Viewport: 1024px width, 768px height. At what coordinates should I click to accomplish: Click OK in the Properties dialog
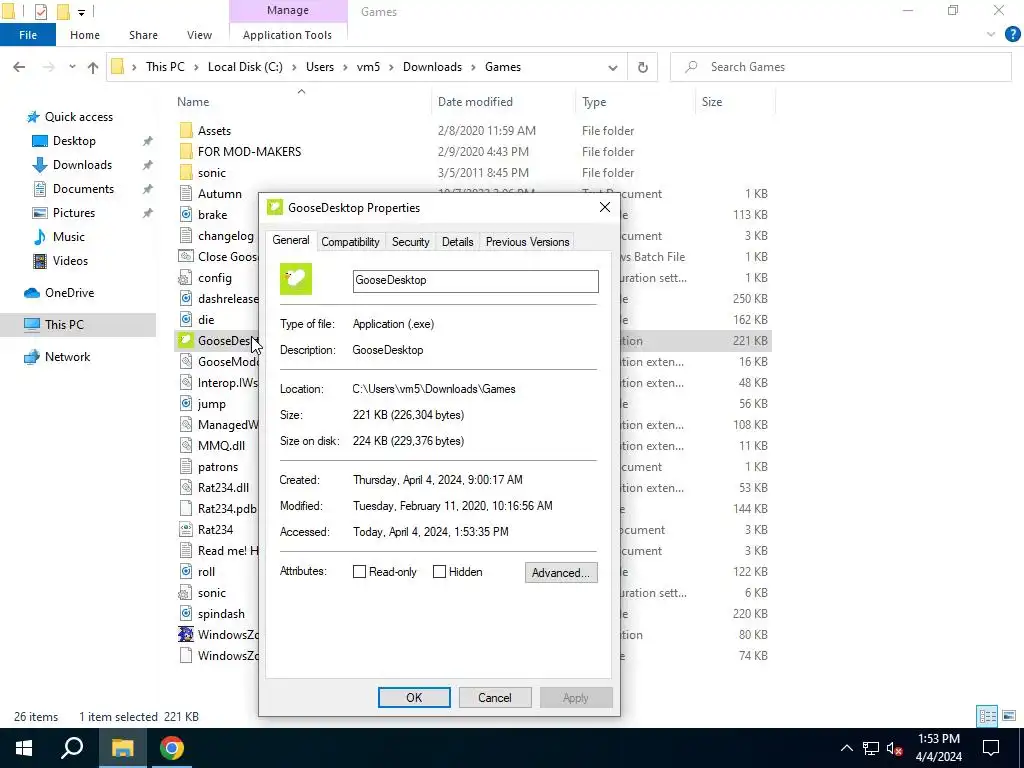click(414, 697)
